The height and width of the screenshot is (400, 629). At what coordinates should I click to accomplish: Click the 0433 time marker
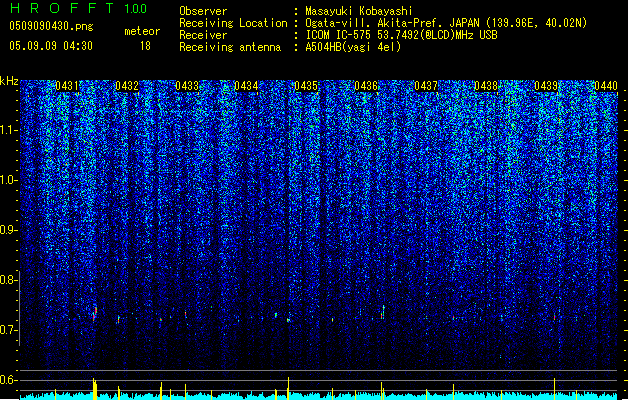coord(187,86)
